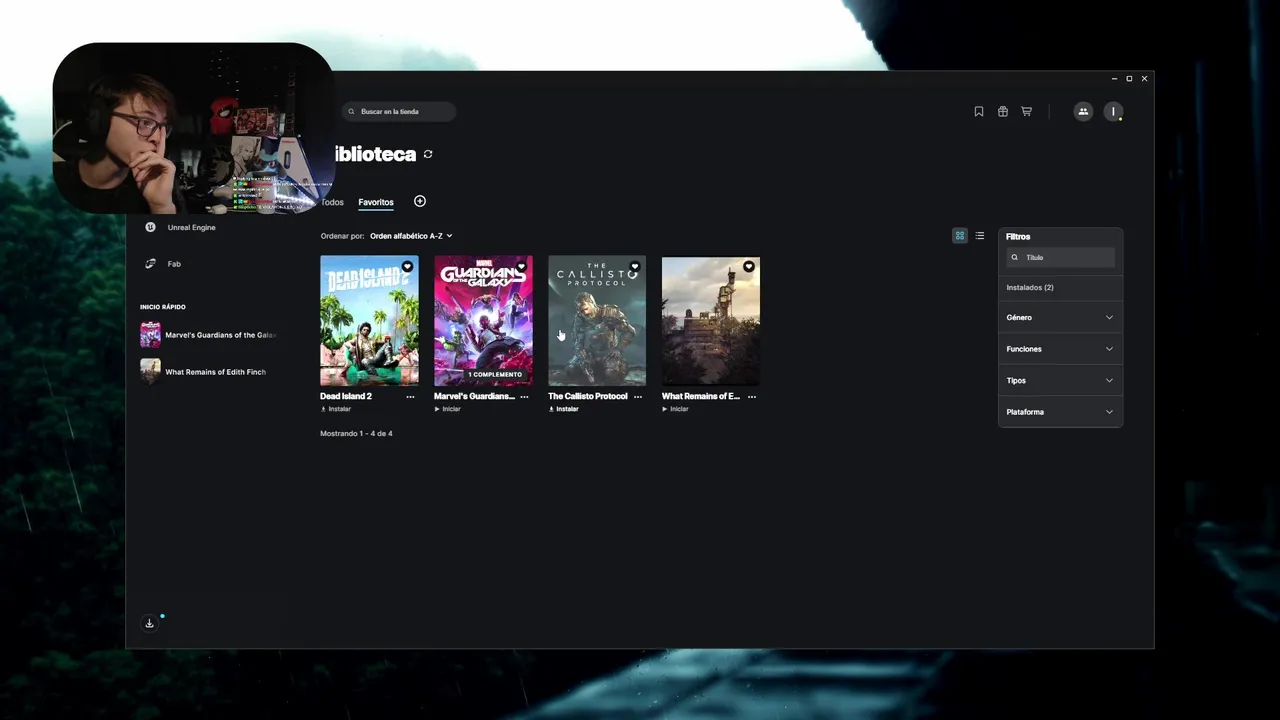
Task: Launch Marvel's Guardians from Inicio Rápido
Action: 209,335
